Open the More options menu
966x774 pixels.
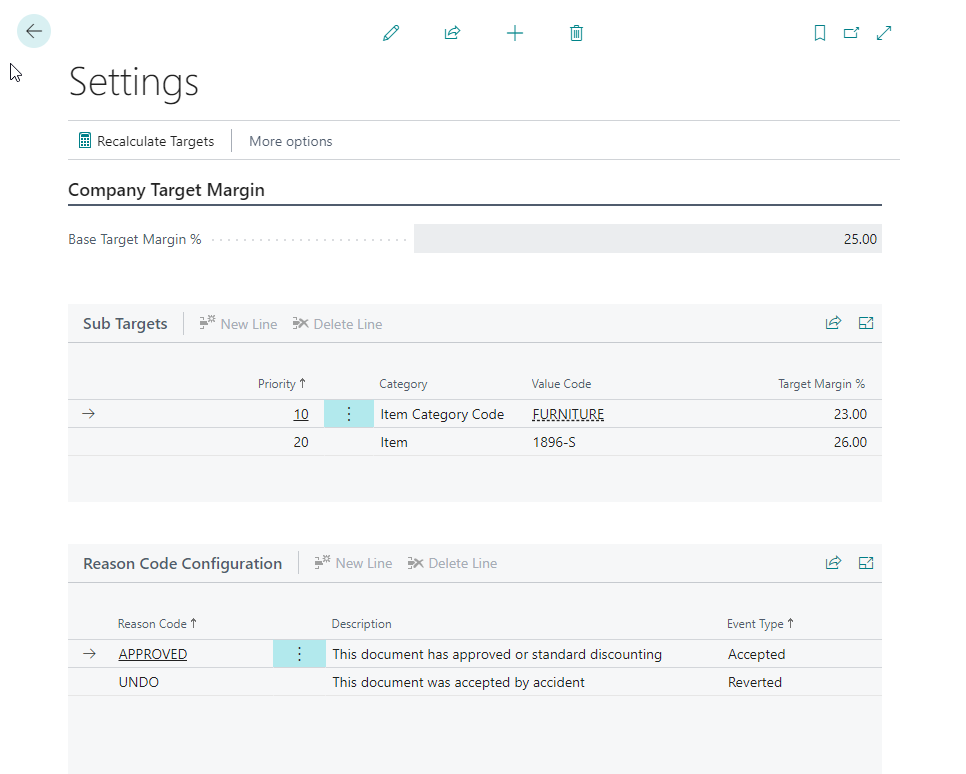[290, 141]
